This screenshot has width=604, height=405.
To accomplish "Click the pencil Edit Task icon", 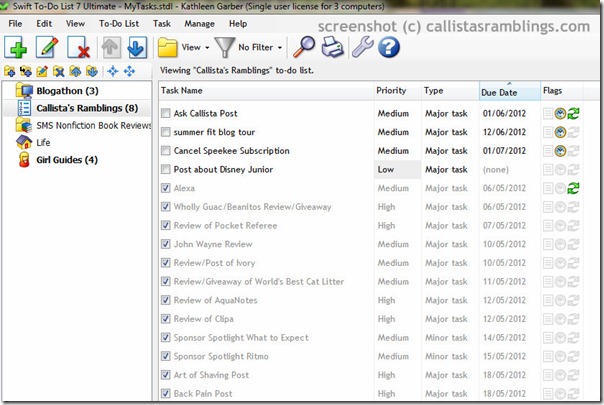I will click(x=47, y=47).
